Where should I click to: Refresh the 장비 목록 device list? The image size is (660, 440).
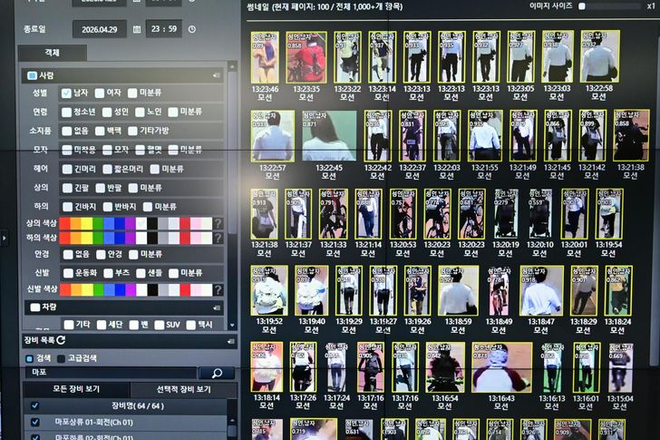(x=61, y=340)
